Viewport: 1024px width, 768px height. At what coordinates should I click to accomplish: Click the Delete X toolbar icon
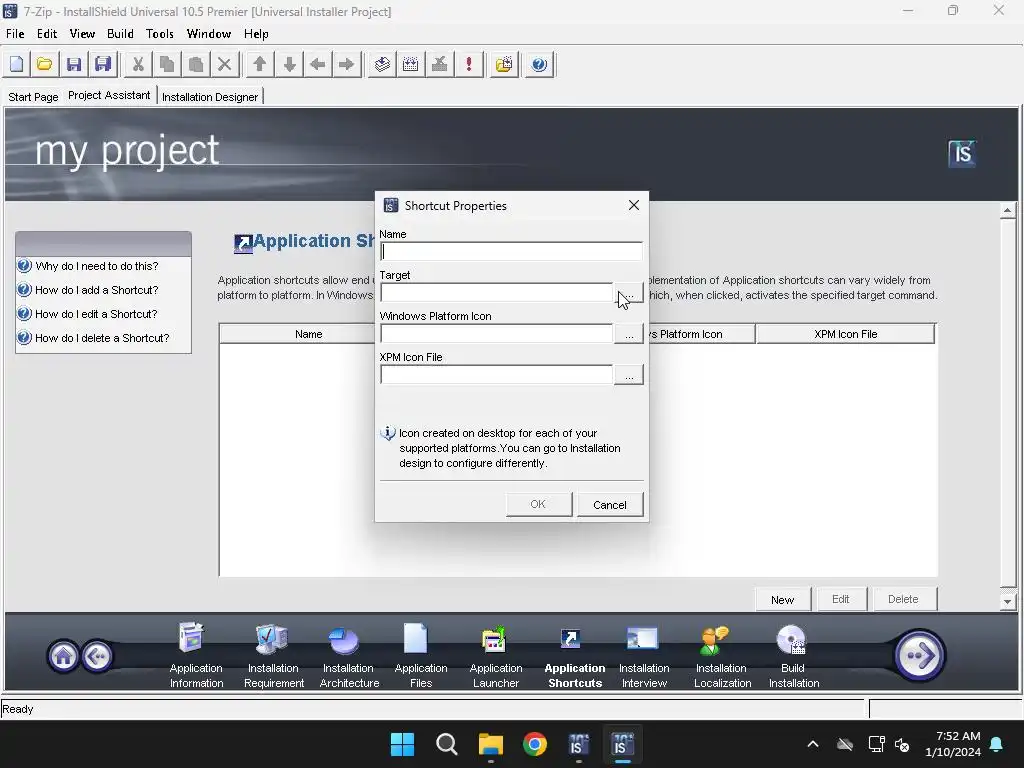[224, 64]
